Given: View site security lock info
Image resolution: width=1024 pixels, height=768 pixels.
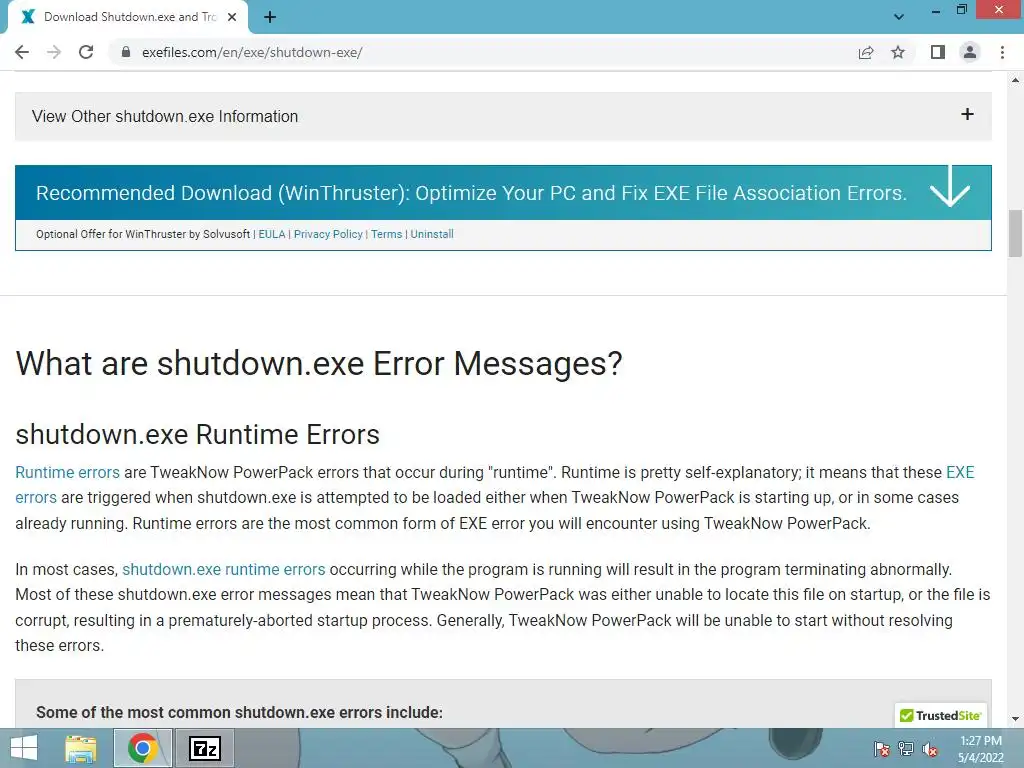Looking at the screenshot, I should tap(126, 52).
